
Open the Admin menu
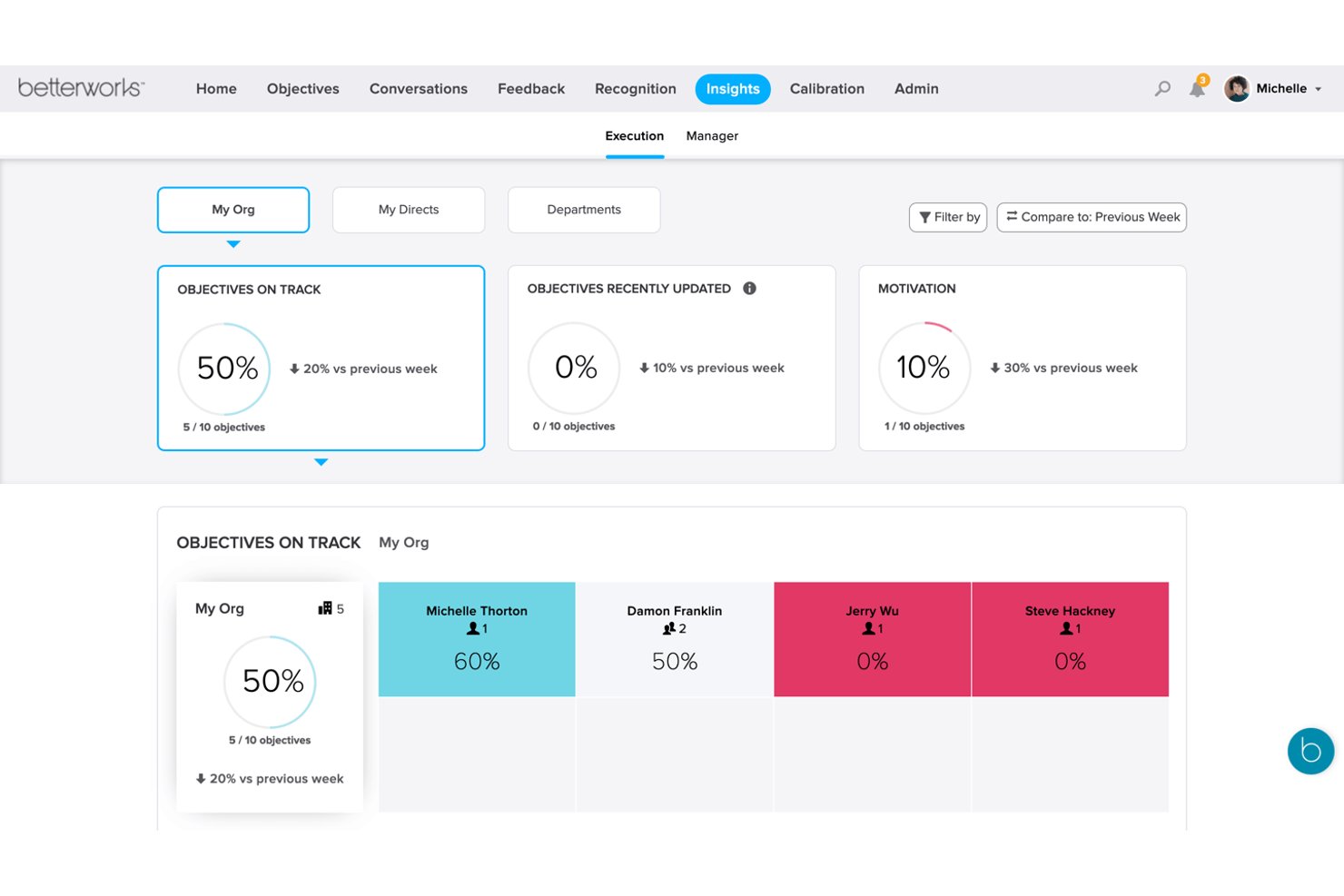click(x=916, y=89)
